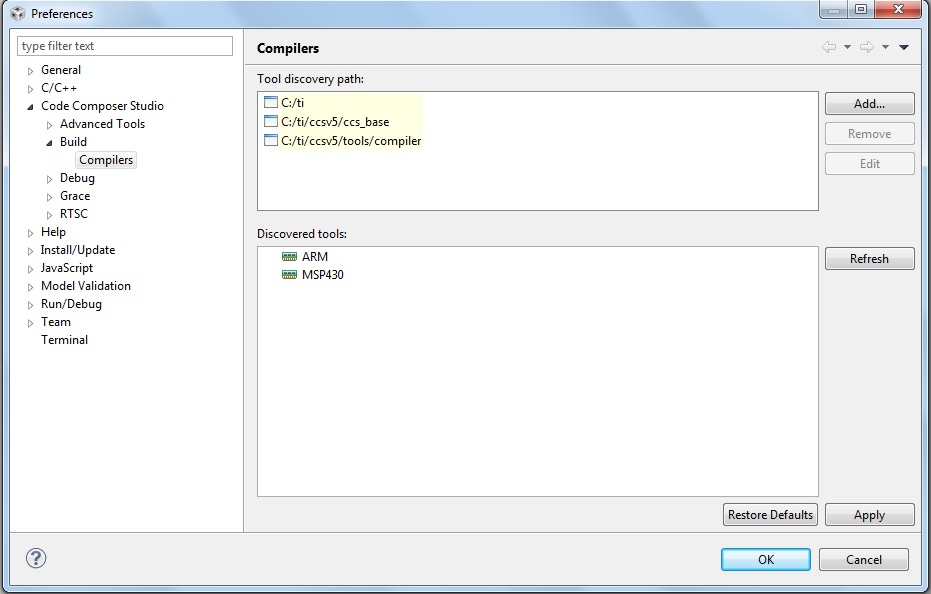Click the Add... button

pyautogui.click(x=869, y=103)
